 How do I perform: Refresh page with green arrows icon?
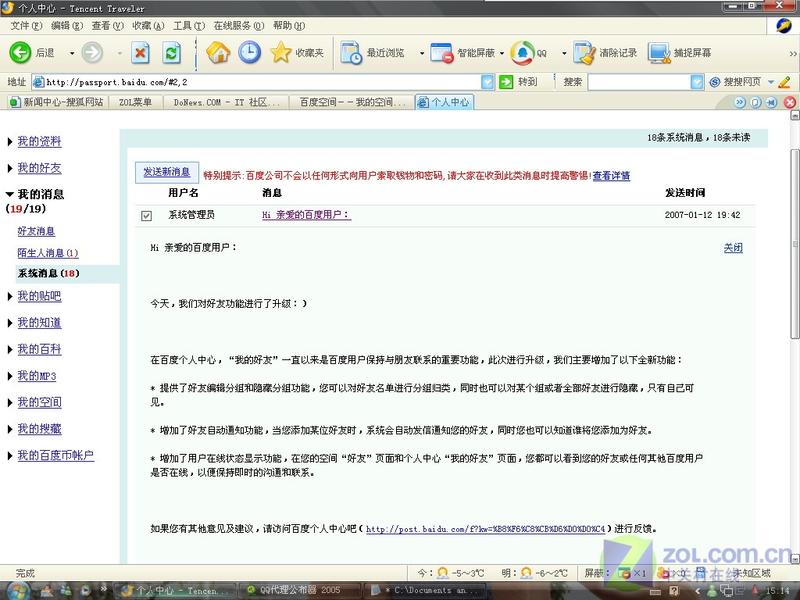tap(171, 53)
